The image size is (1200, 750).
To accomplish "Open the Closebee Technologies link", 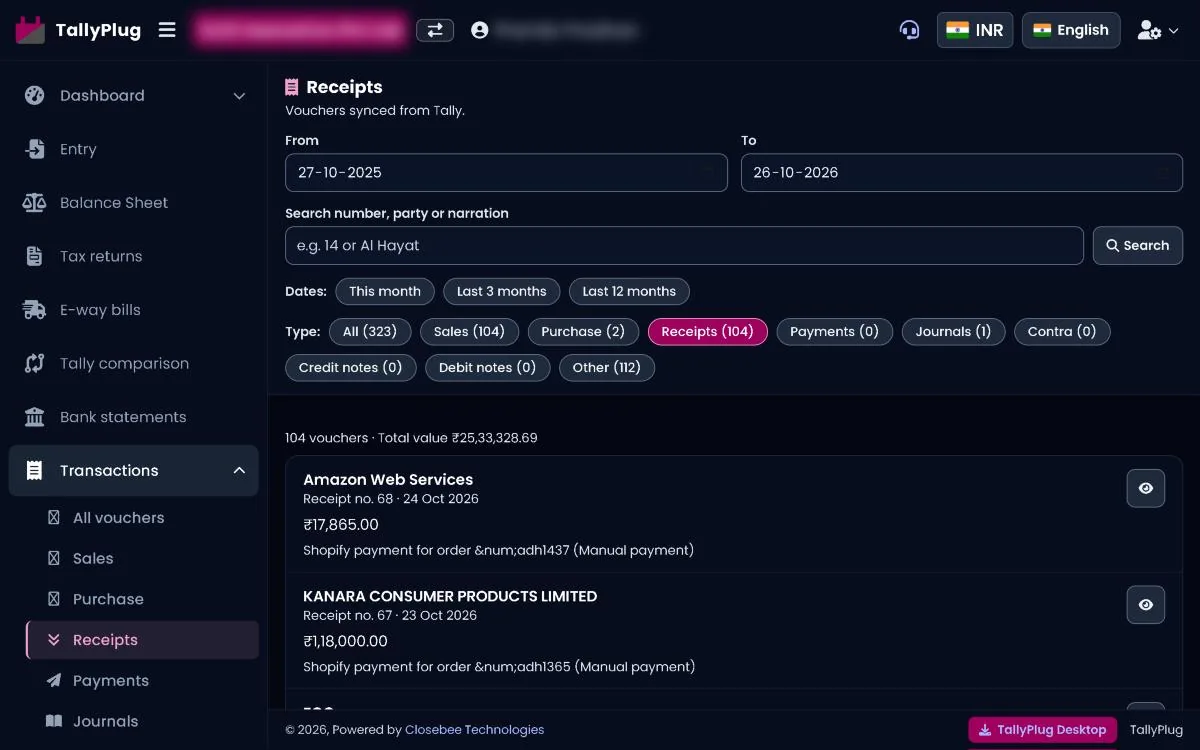I will (474, 730).
